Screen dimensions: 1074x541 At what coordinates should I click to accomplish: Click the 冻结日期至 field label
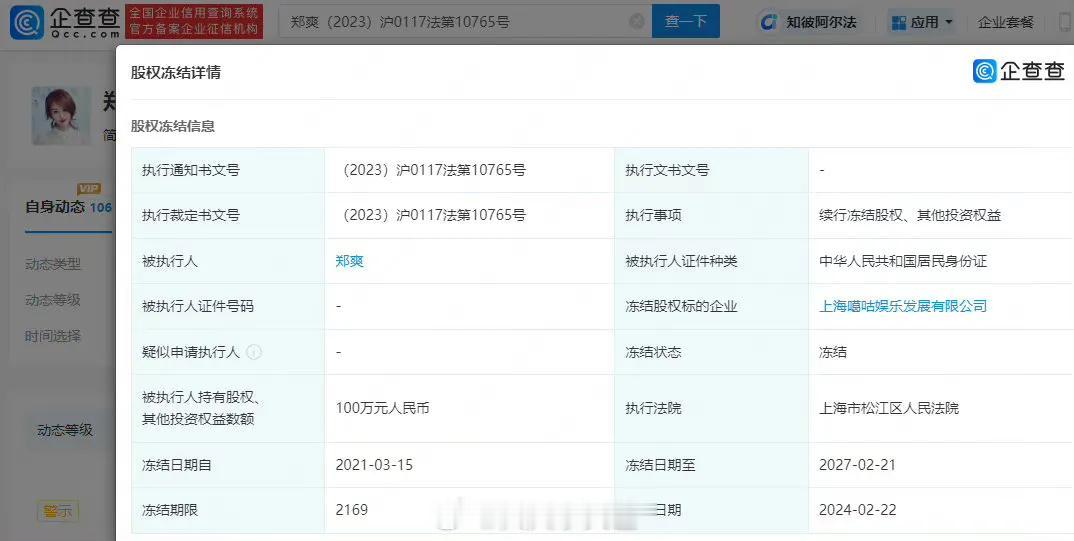(x=660, y=465)
